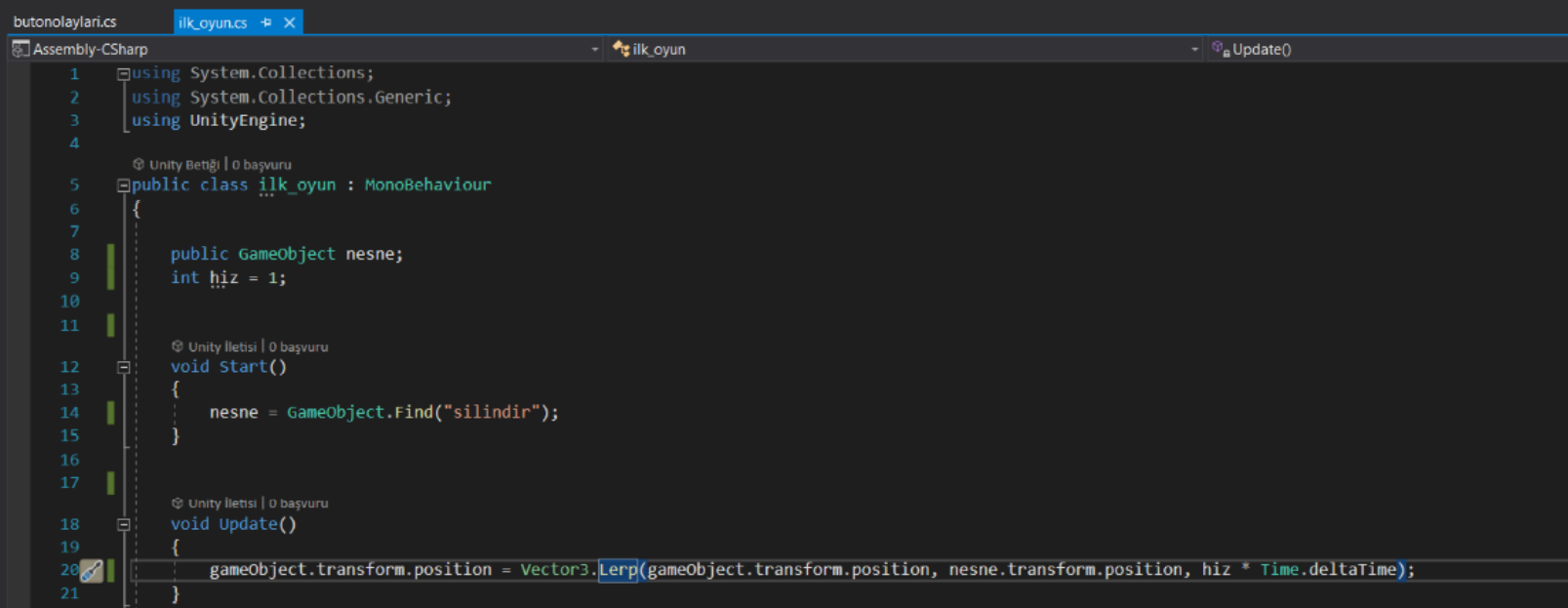Image resolution: width=1568 pixels, height=608 pixels.
Task: Switch to the butonolaylari.cs tab
Action: [x=65, y=21]
